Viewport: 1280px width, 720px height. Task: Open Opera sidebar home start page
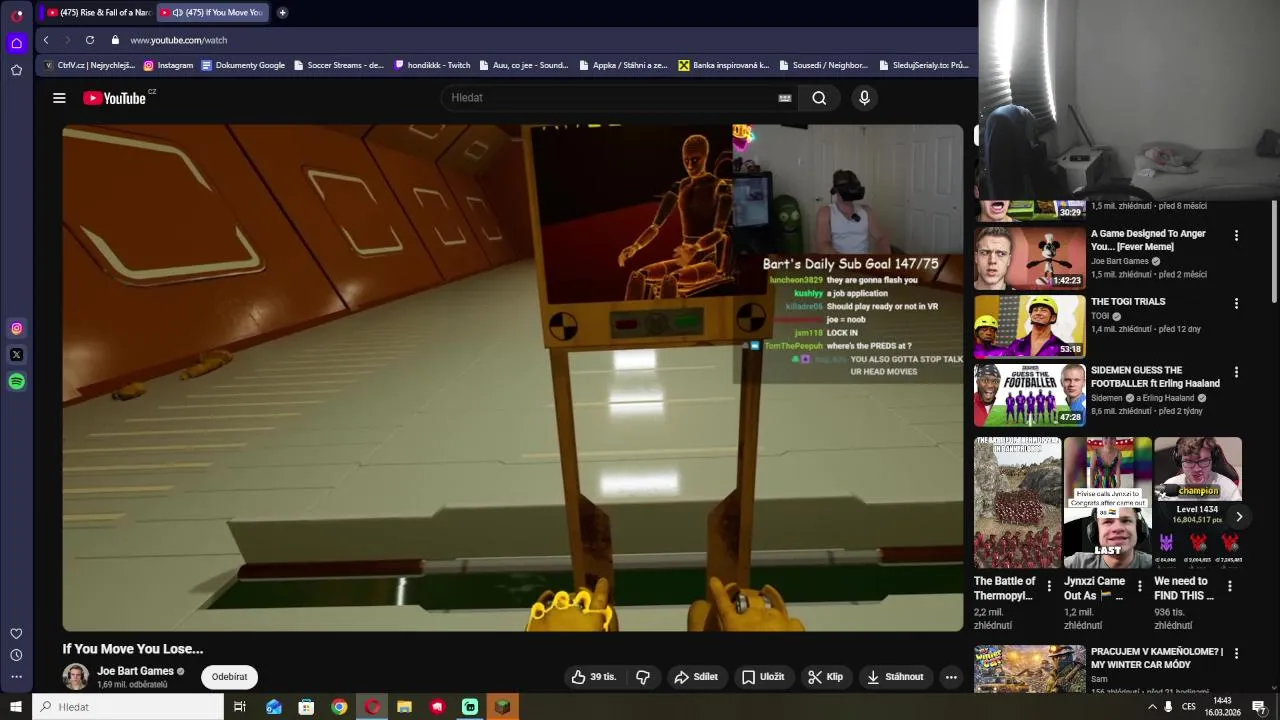17,43
